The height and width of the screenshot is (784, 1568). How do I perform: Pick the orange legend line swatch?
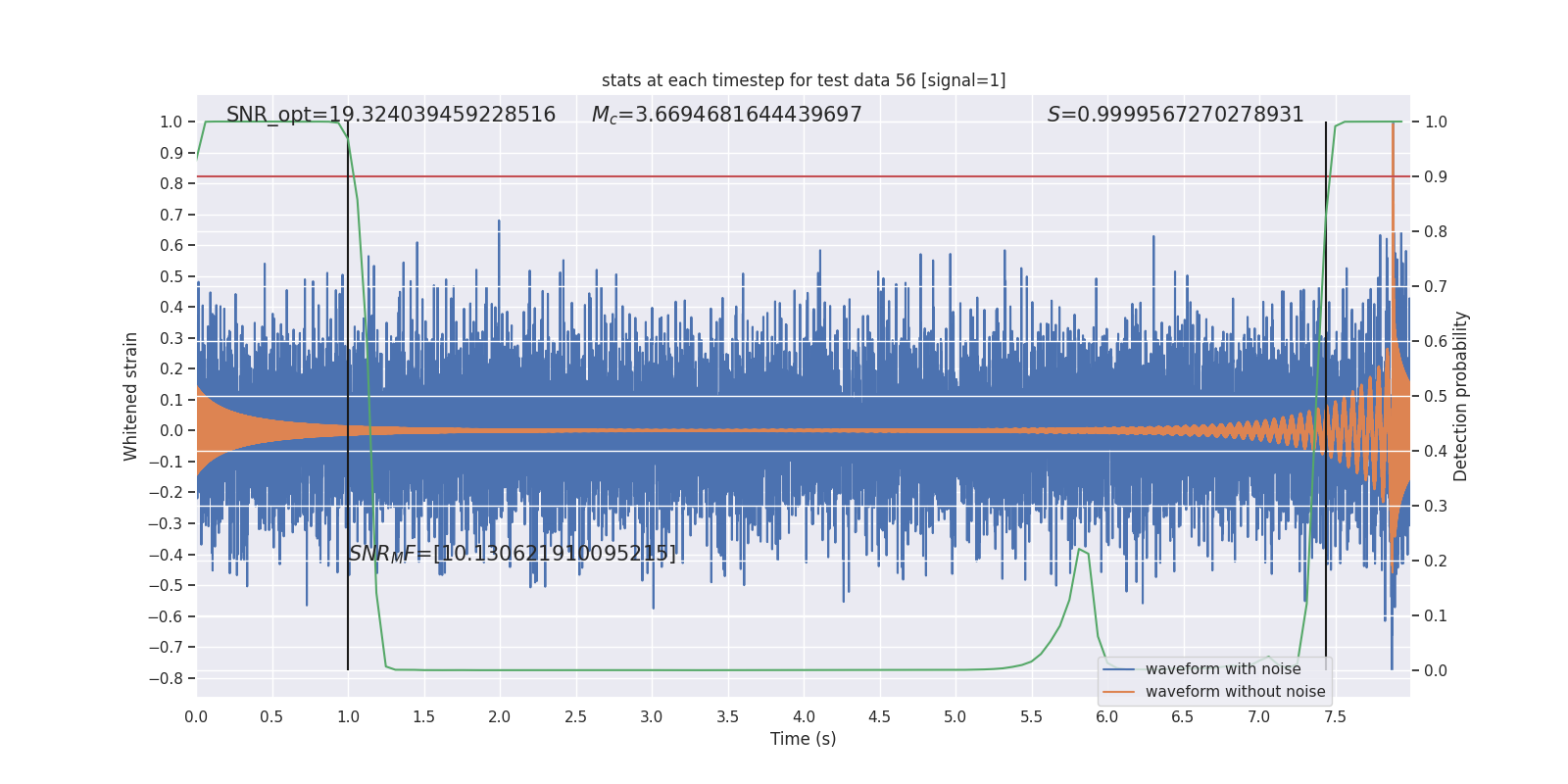(x=1118, y=692)
